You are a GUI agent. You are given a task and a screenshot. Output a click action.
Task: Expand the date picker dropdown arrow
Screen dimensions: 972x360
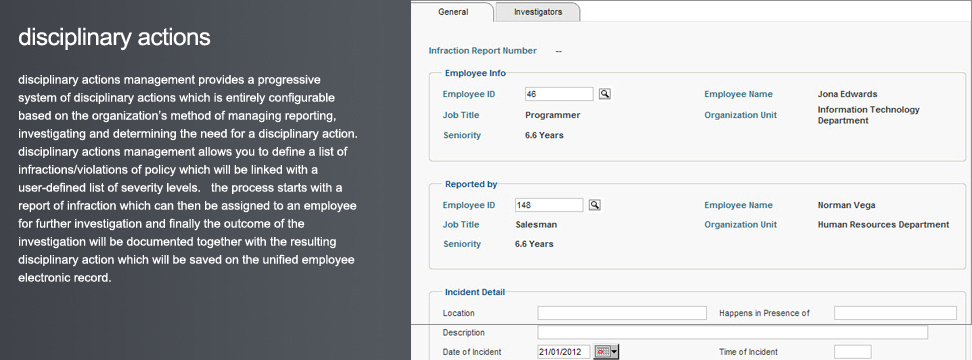pos(614,352)
